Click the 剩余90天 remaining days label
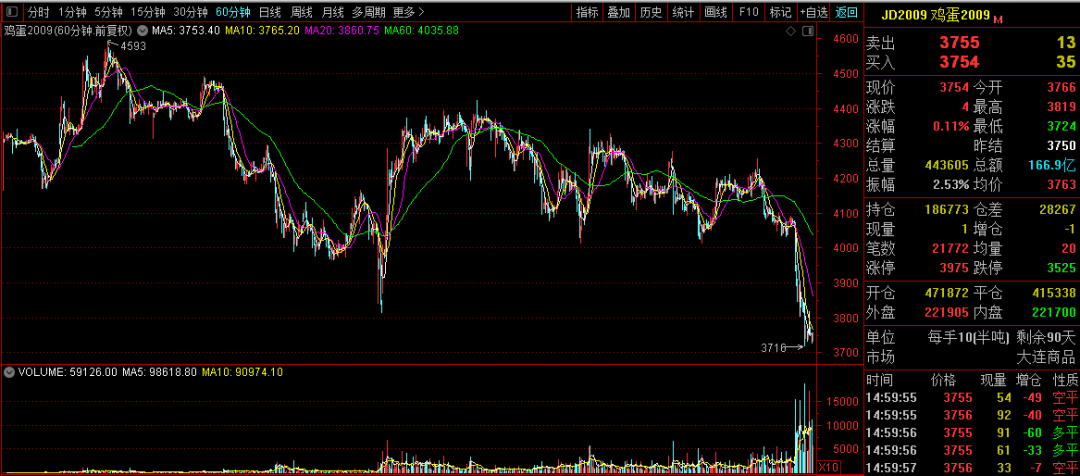 coord(1046,338)
